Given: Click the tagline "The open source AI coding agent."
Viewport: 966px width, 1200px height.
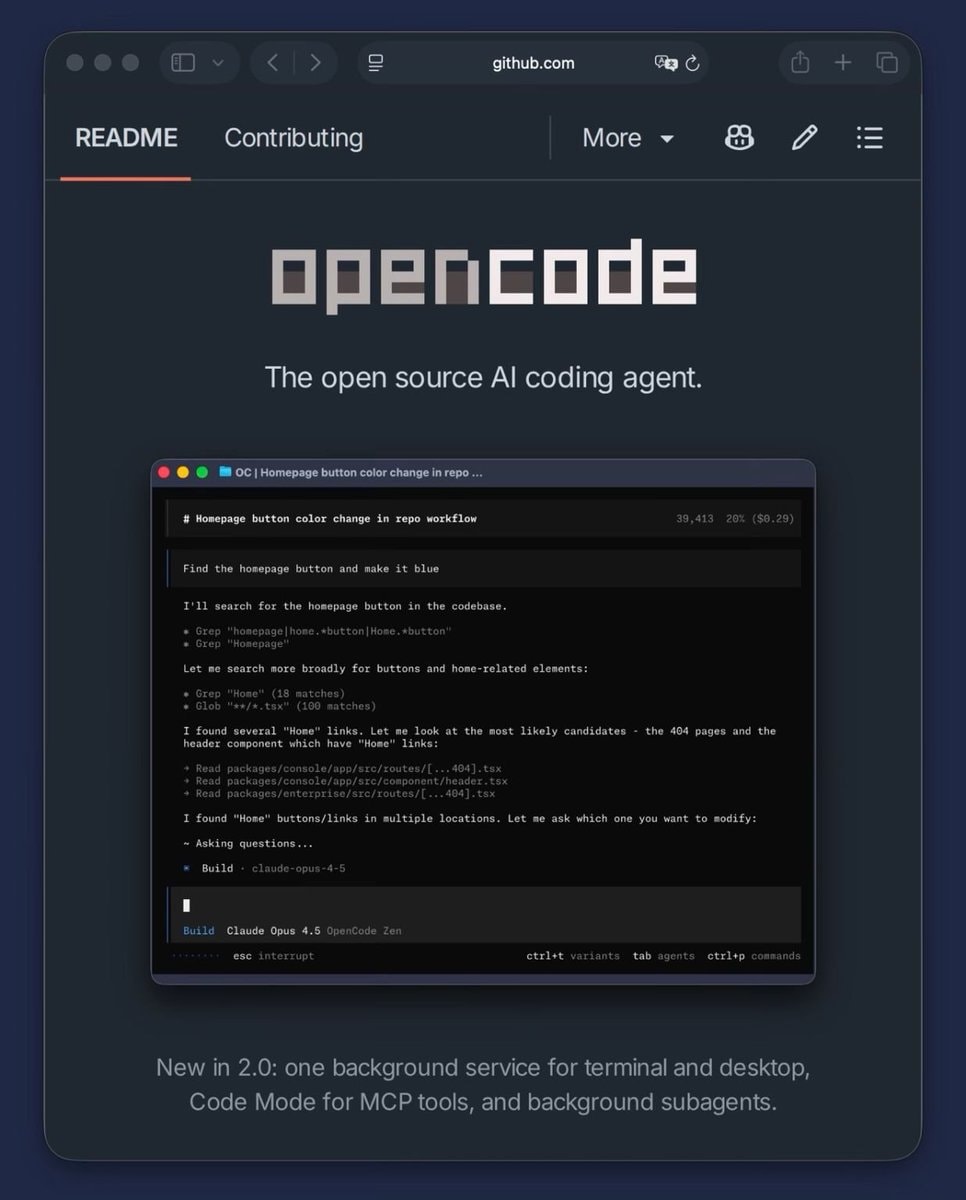Looking at the screenshot, I should click(x=483, y=377).
